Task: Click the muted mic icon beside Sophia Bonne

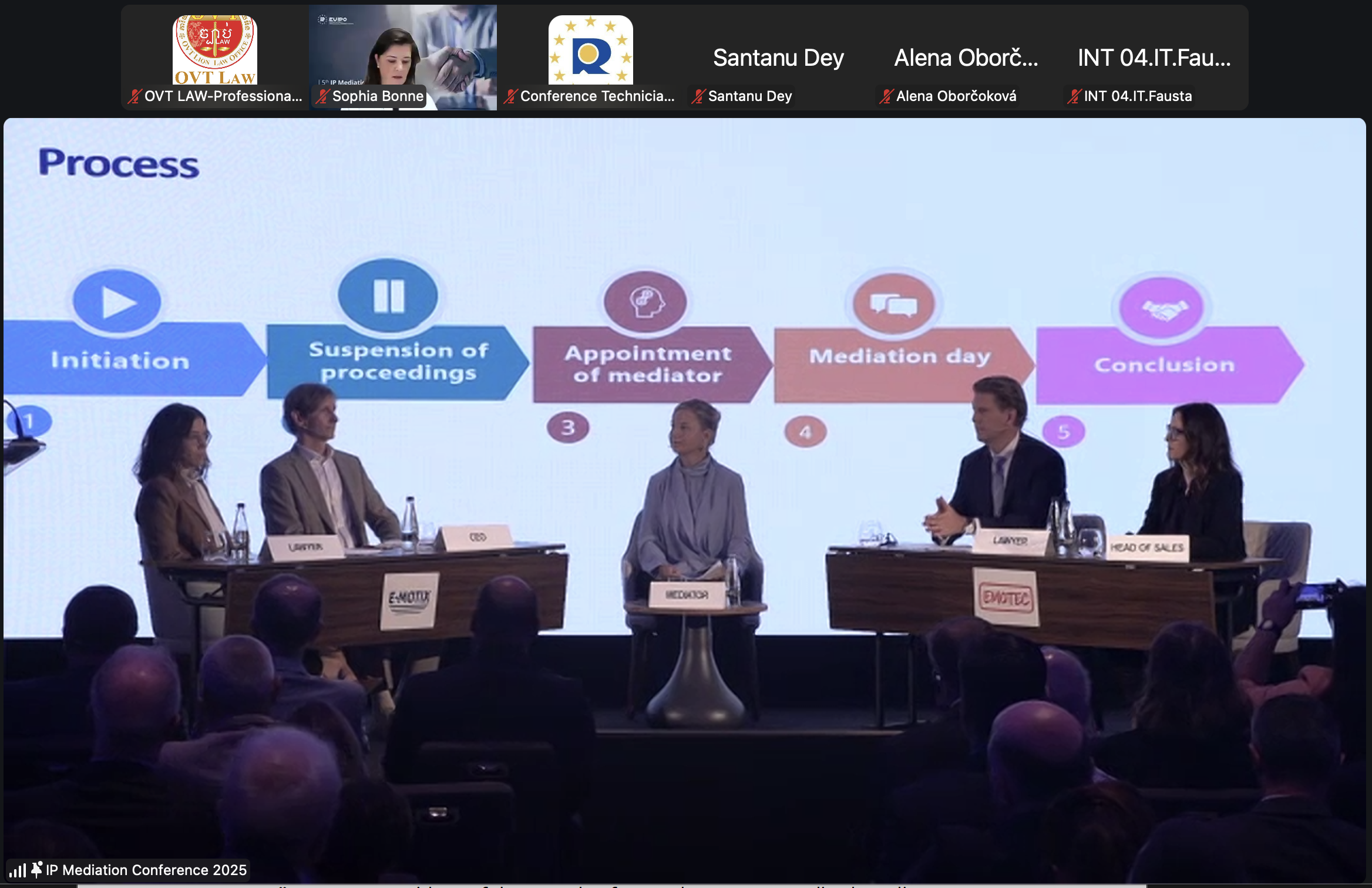Action: (322, 96)
